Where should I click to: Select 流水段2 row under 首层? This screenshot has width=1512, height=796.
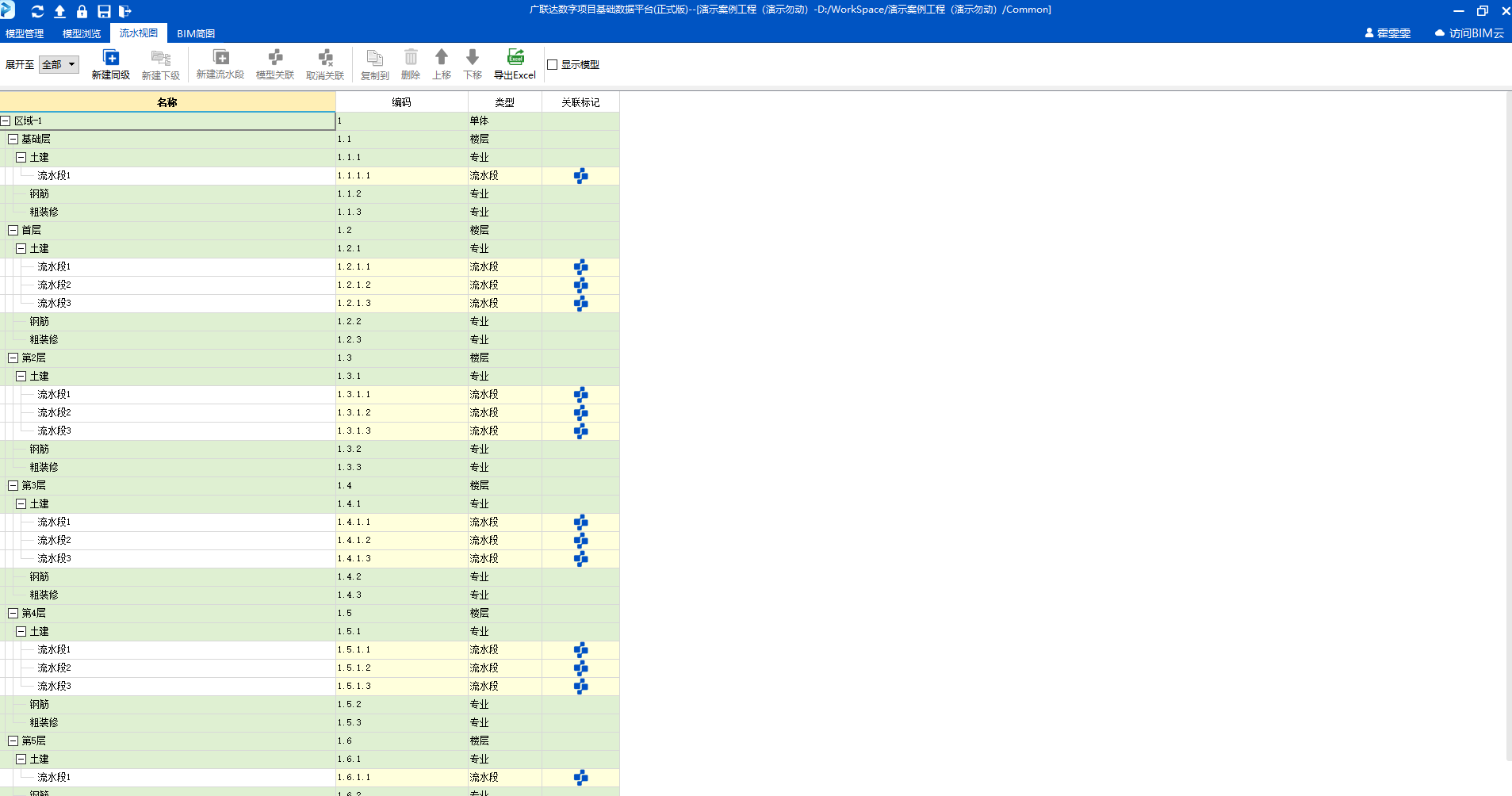coord(309,285)
